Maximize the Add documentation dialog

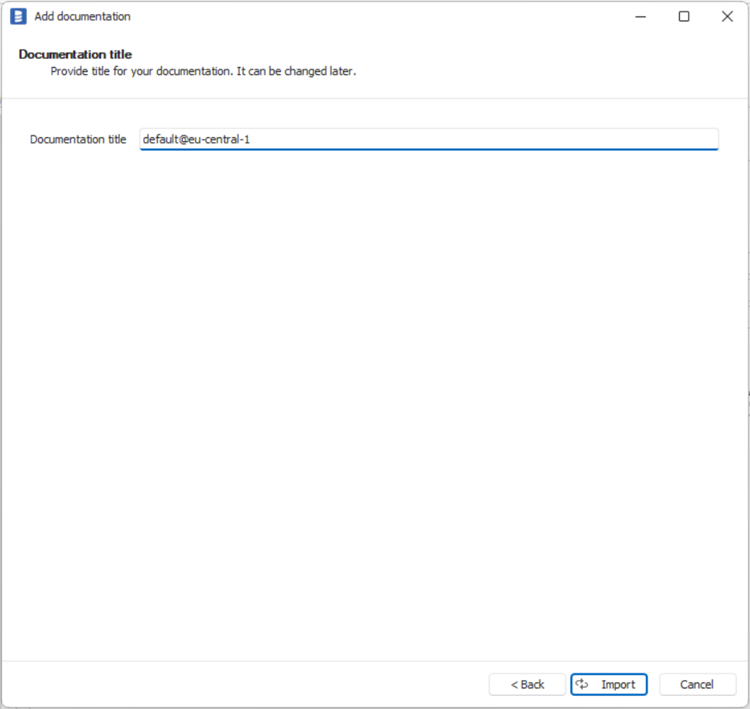(684, 16)
